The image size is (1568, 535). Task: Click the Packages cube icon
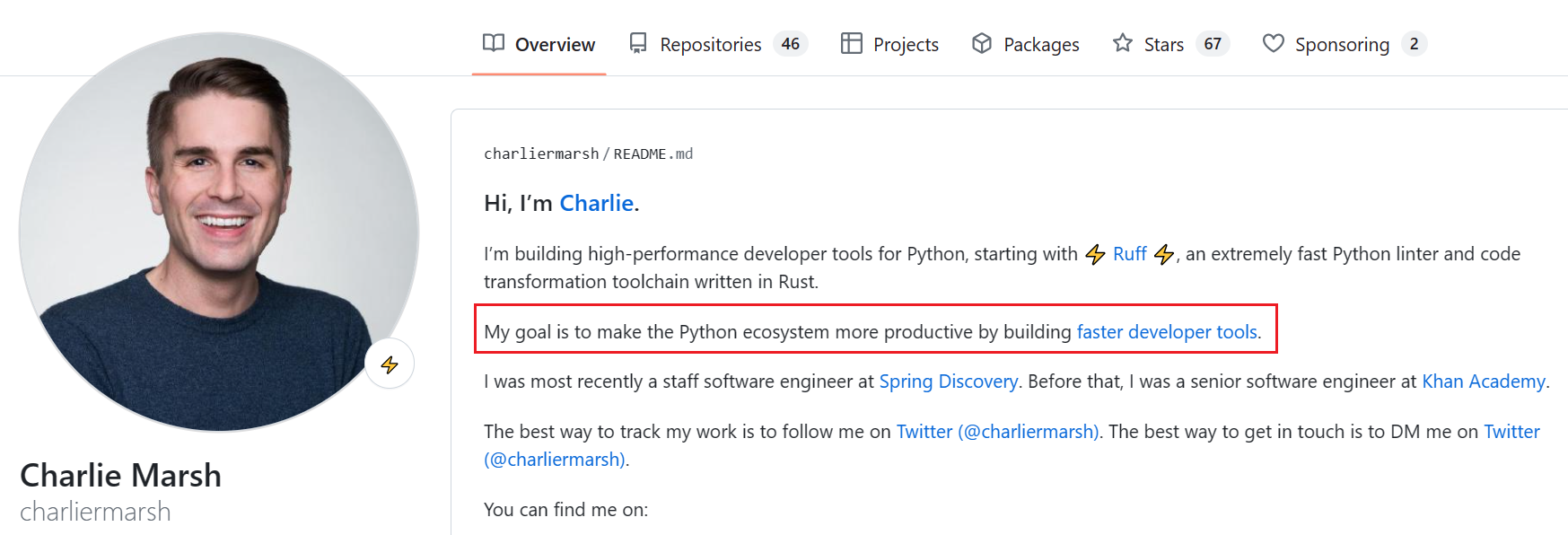[x=982, y=43]
